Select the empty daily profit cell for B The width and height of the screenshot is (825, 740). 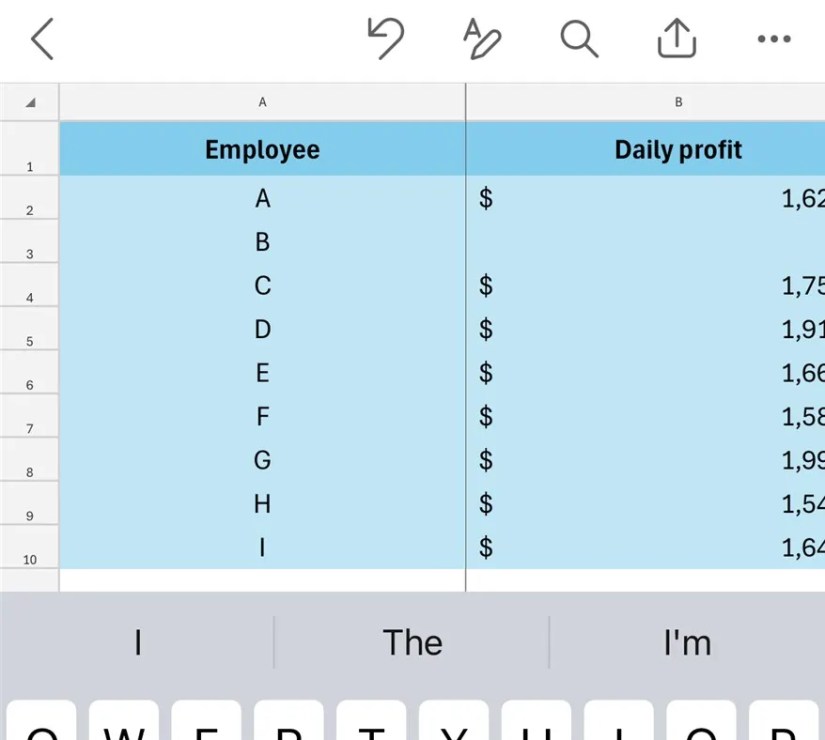(x=646, y=242)
